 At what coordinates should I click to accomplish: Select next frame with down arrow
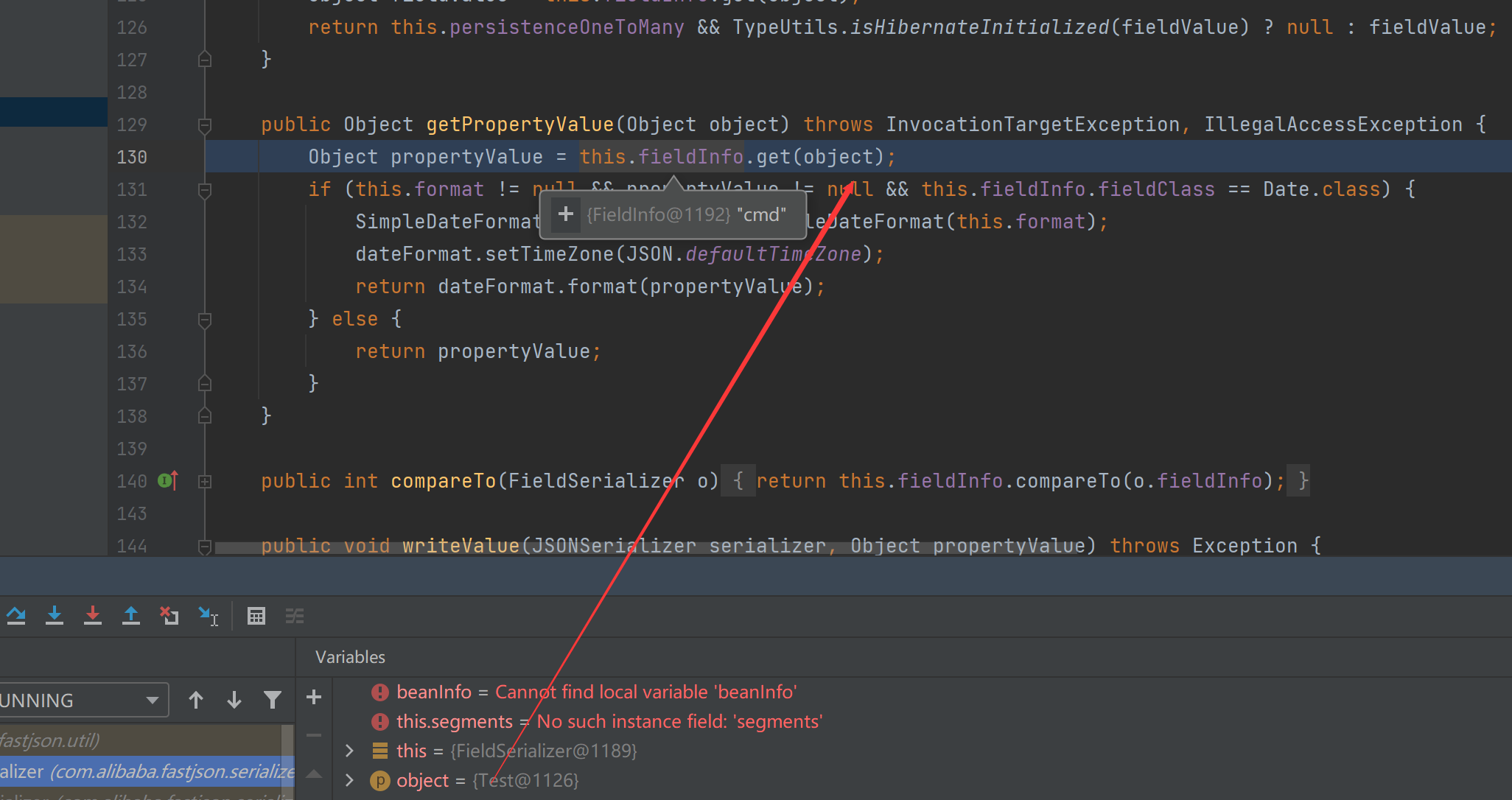234,700
